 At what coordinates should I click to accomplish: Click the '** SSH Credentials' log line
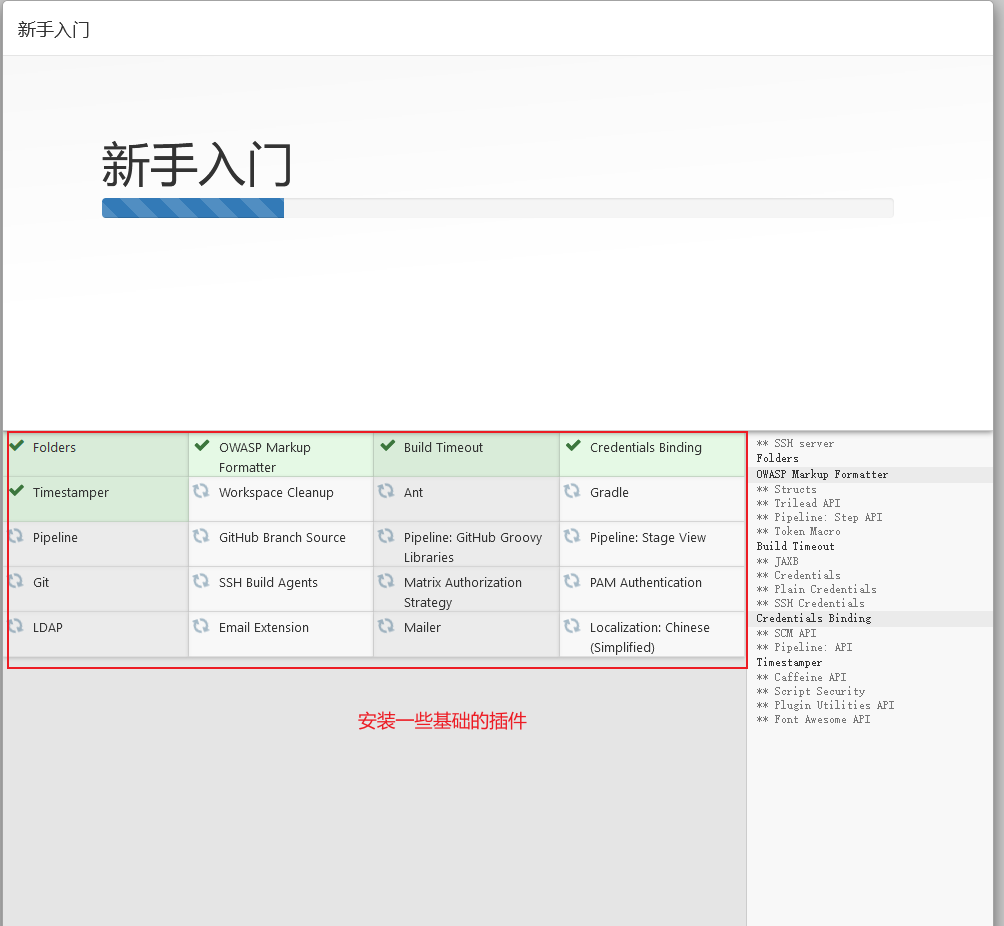point(811,603)
